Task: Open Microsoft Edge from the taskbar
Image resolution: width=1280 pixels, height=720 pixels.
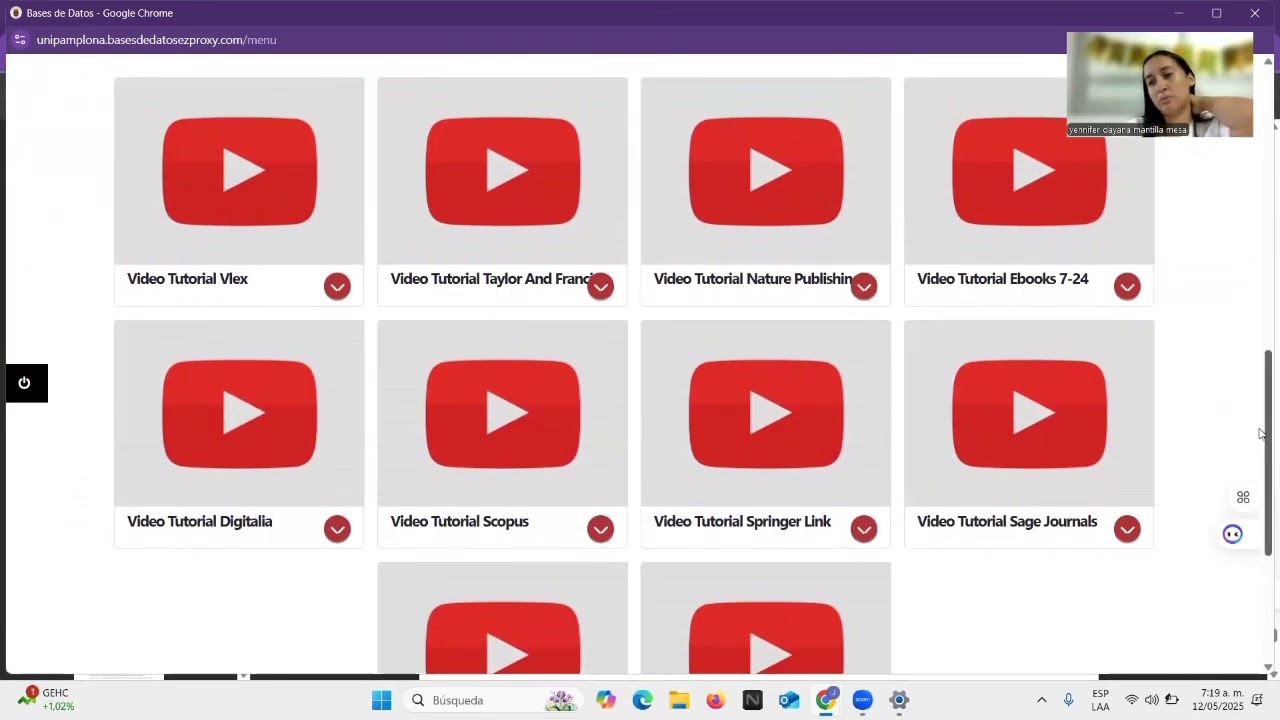Action: pos(642,700)
